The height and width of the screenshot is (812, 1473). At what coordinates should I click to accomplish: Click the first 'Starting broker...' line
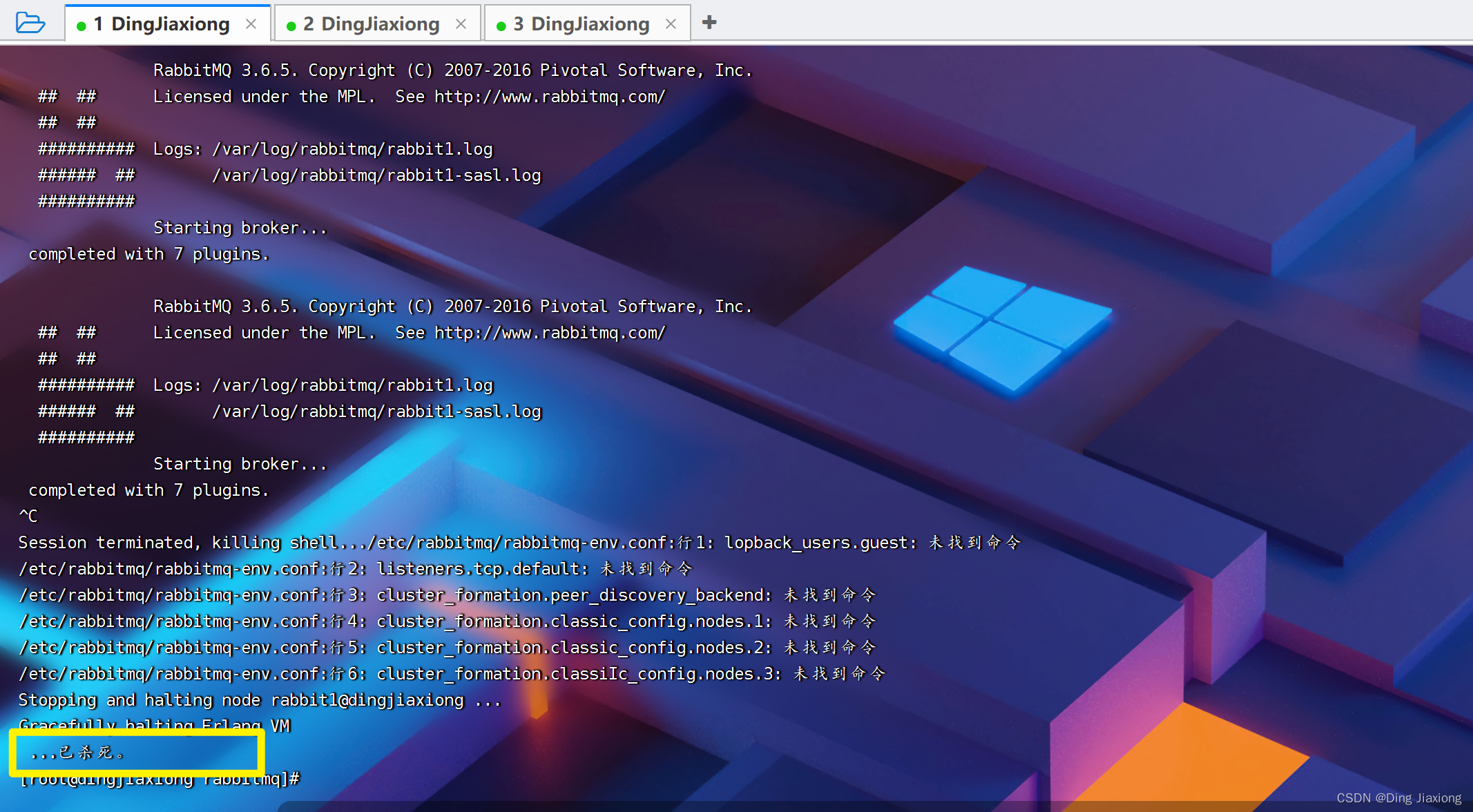click(240, 228)
